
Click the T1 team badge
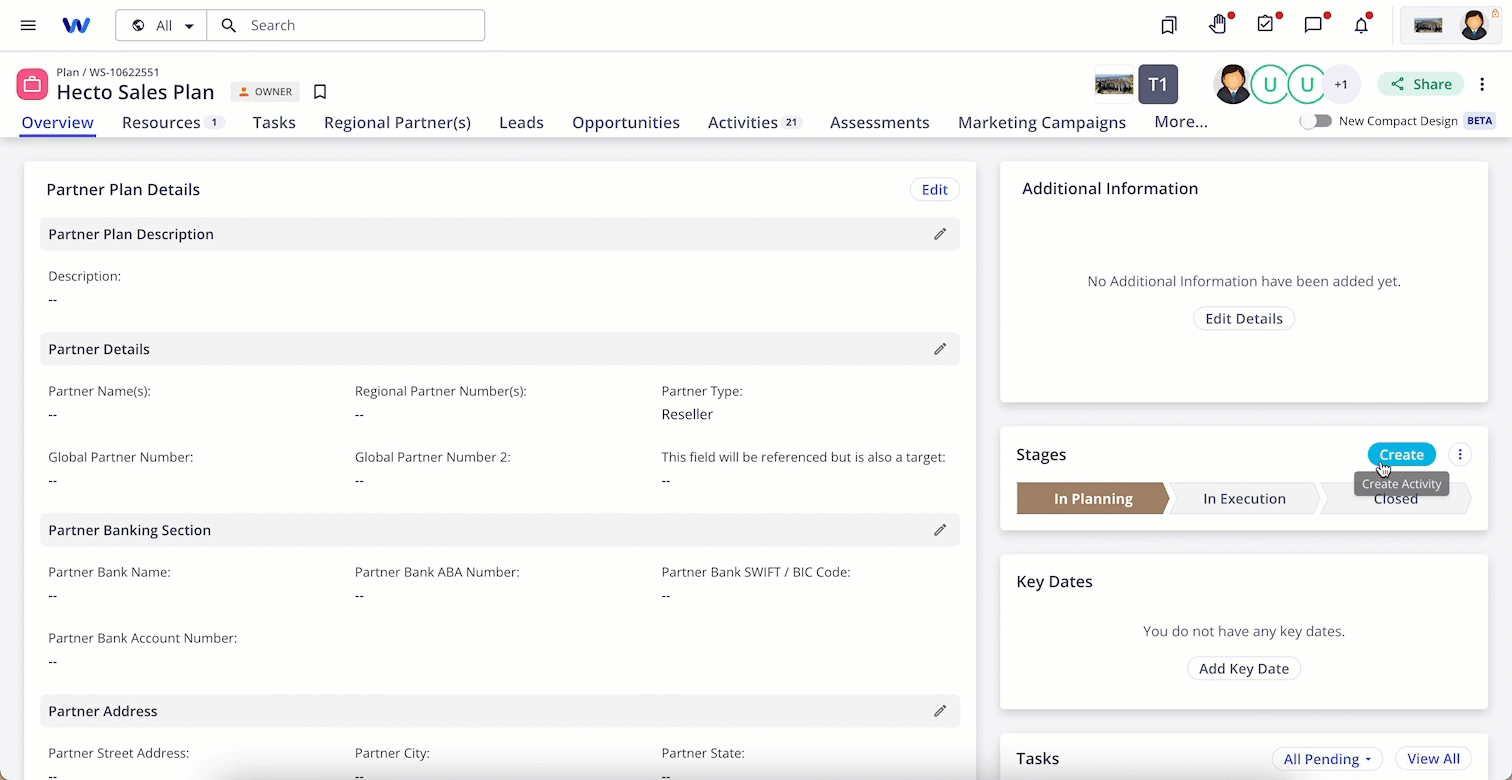1158,84
